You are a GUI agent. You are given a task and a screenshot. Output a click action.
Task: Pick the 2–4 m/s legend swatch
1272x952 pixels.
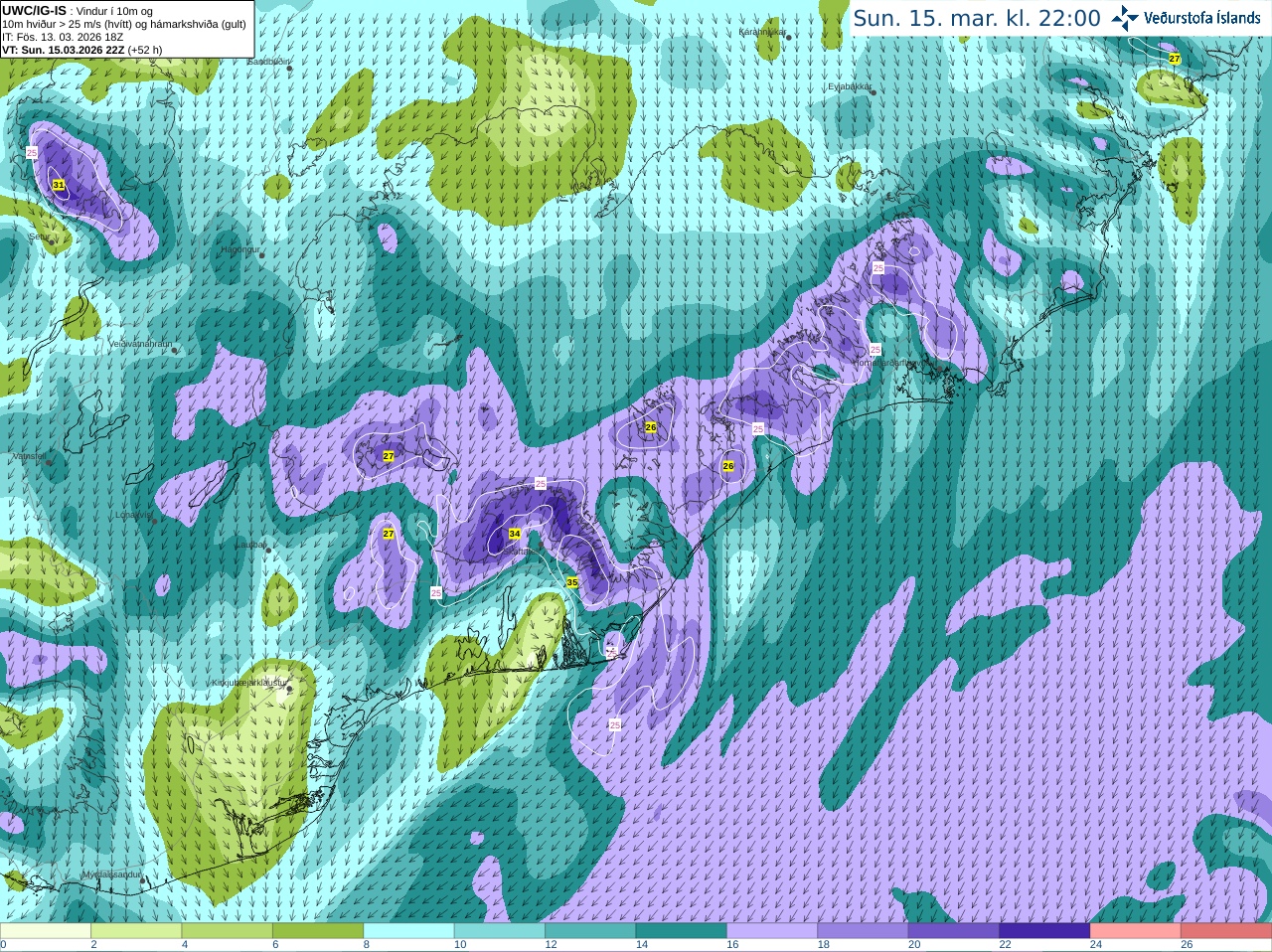click(x=137, y=931)
